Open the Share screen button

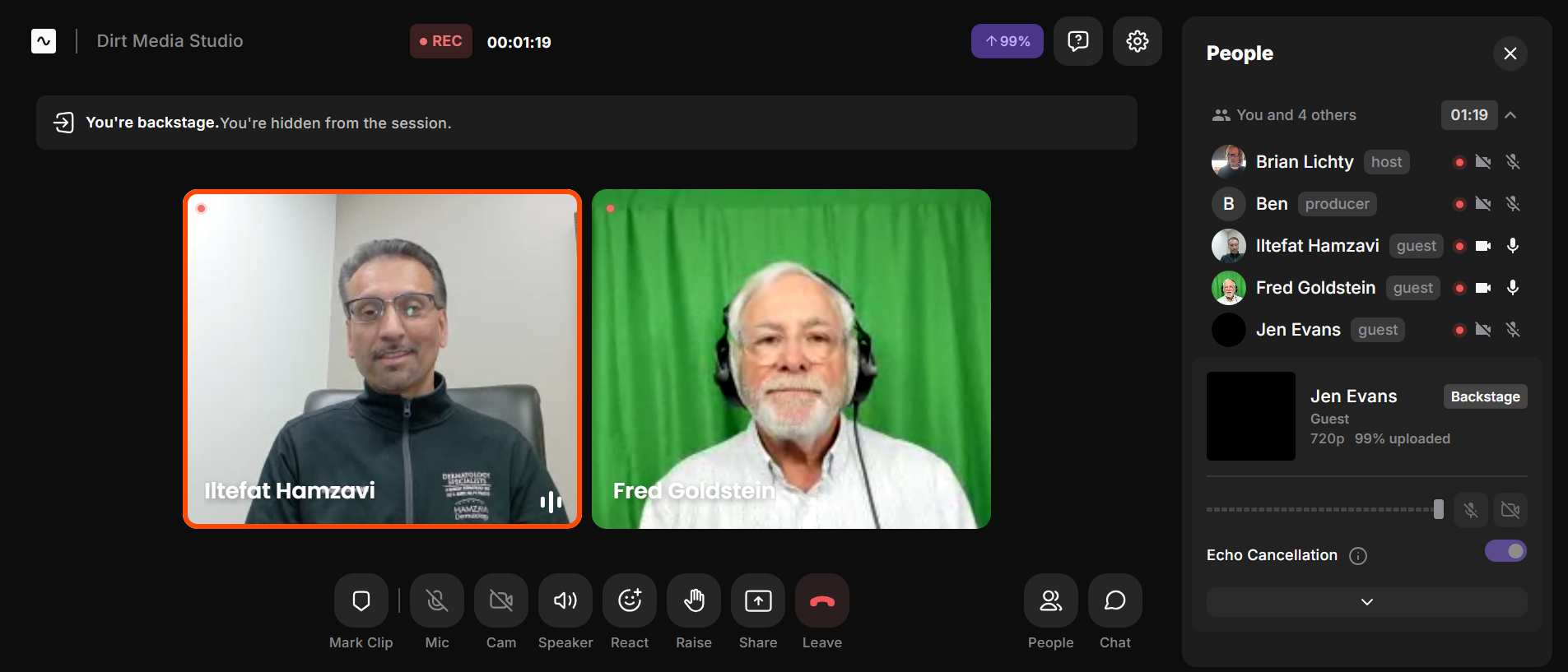[758, 600]
